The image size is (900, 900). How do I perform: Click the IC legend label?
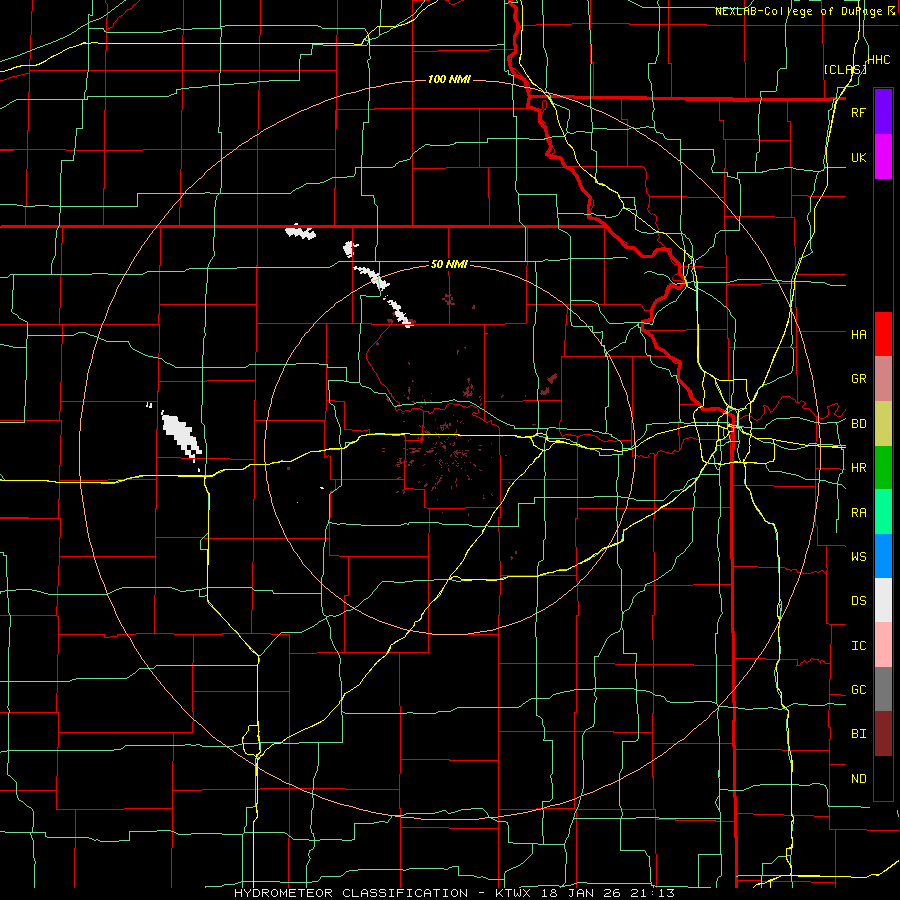[858, 646]
